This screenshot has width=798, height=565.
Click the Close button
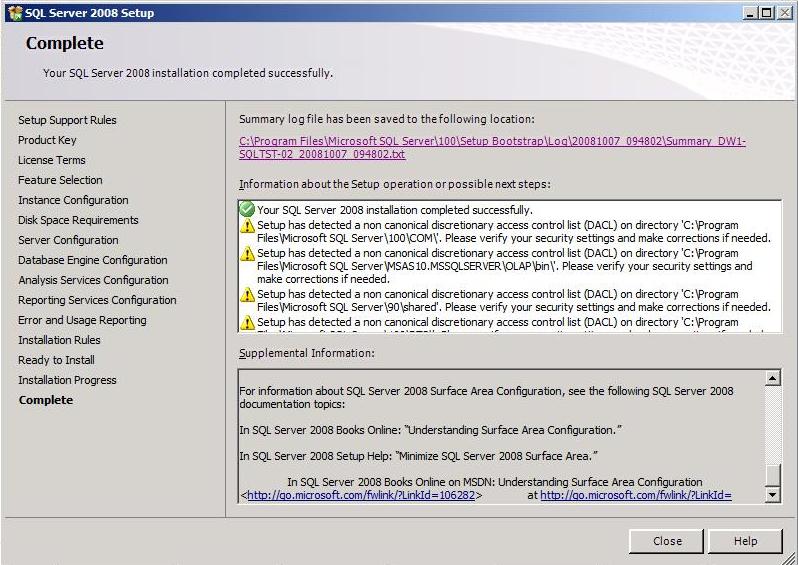point(666,541)
